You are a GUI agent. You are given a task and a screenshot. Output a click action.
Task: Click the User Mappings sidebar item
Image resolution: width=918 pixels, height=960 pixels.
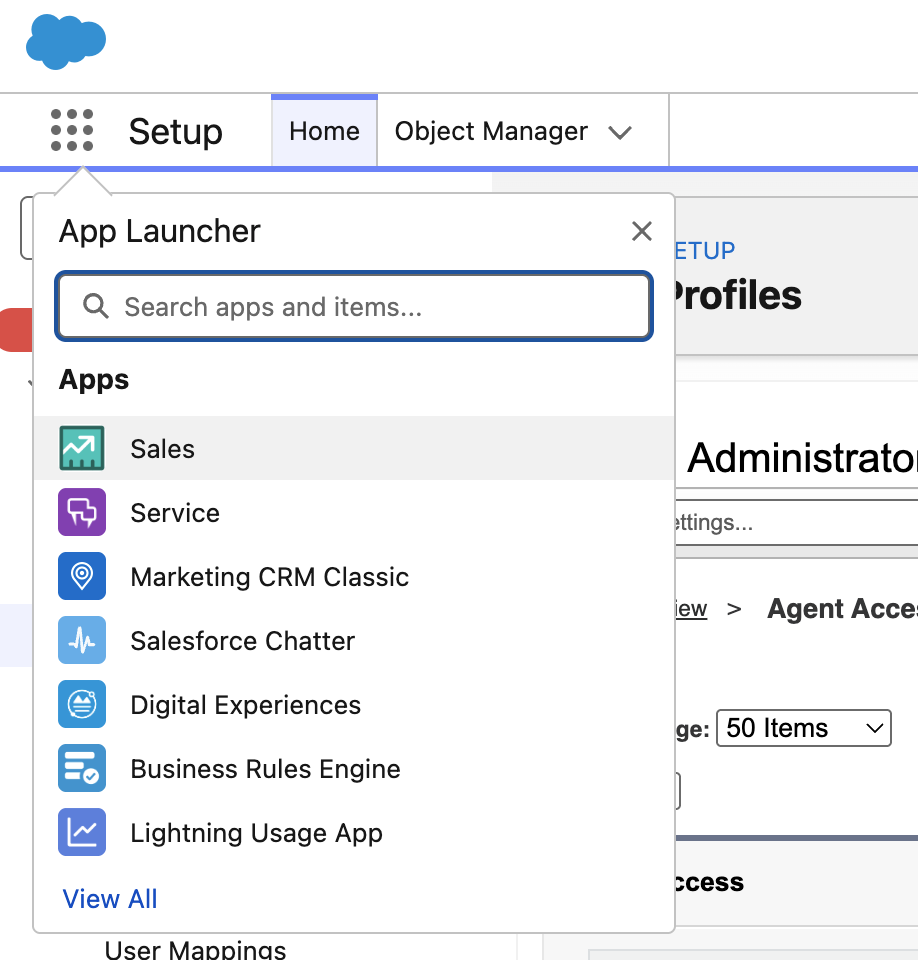coord(195,949)
